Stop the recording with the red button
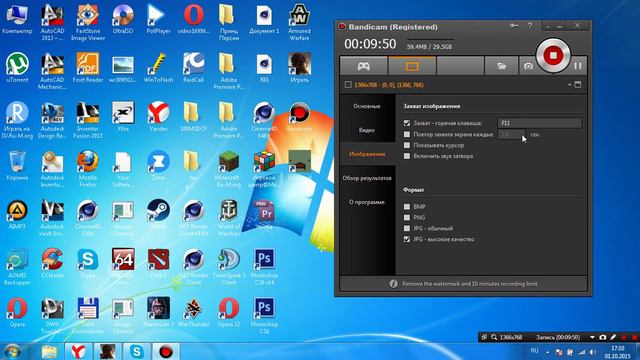The image size is (640, 360). point(553,55)
